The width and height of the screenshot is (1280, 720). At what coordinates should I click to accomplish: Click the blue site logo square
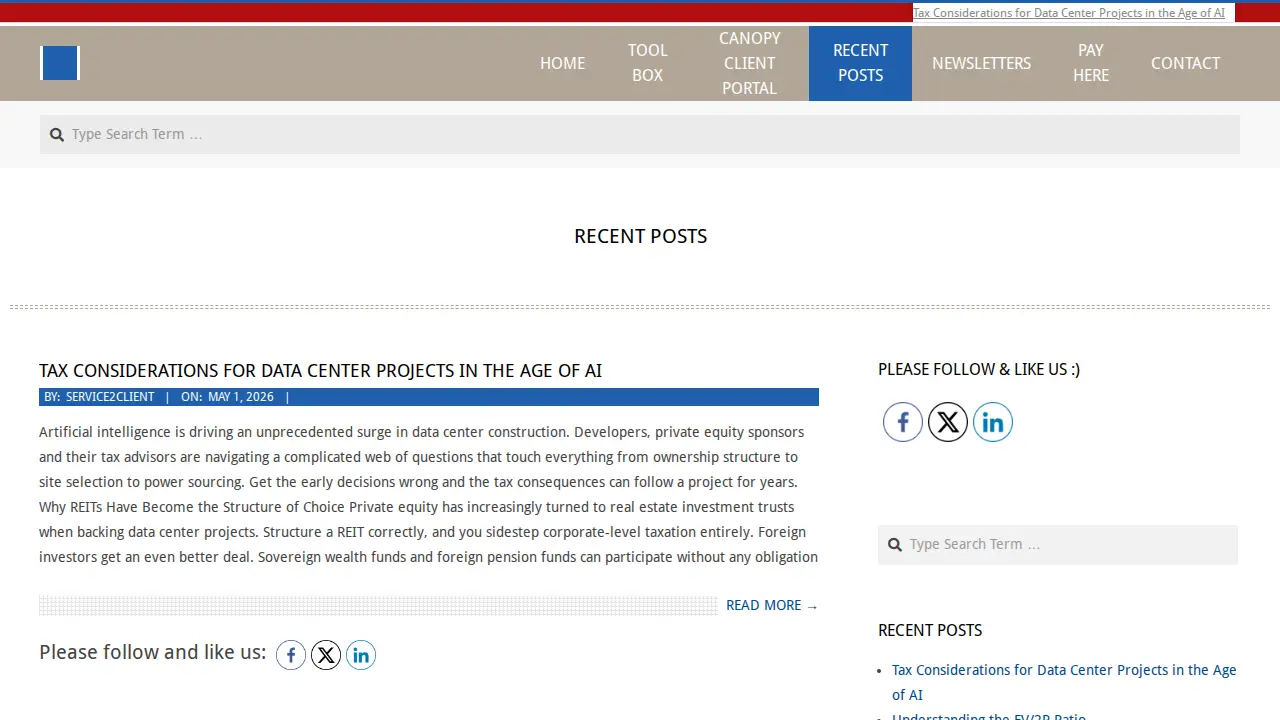[x=59, y=63]
